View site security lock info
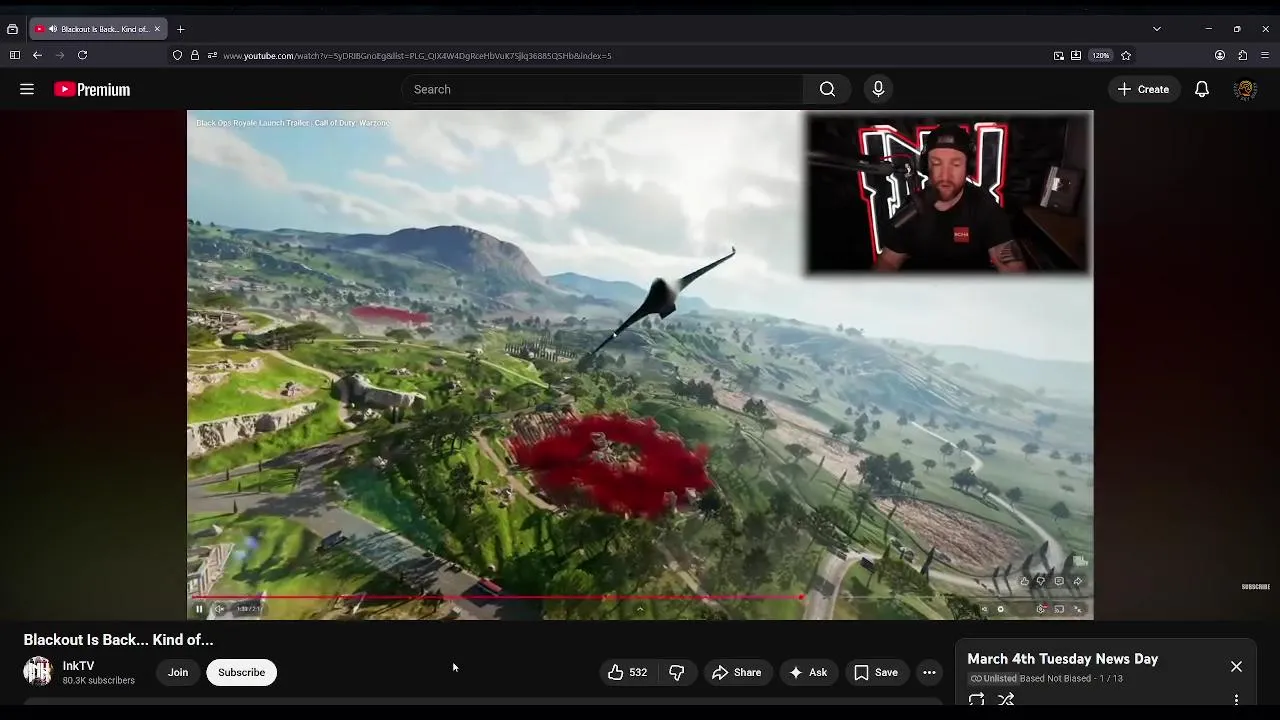1280x720 pixels. (195, 55)
